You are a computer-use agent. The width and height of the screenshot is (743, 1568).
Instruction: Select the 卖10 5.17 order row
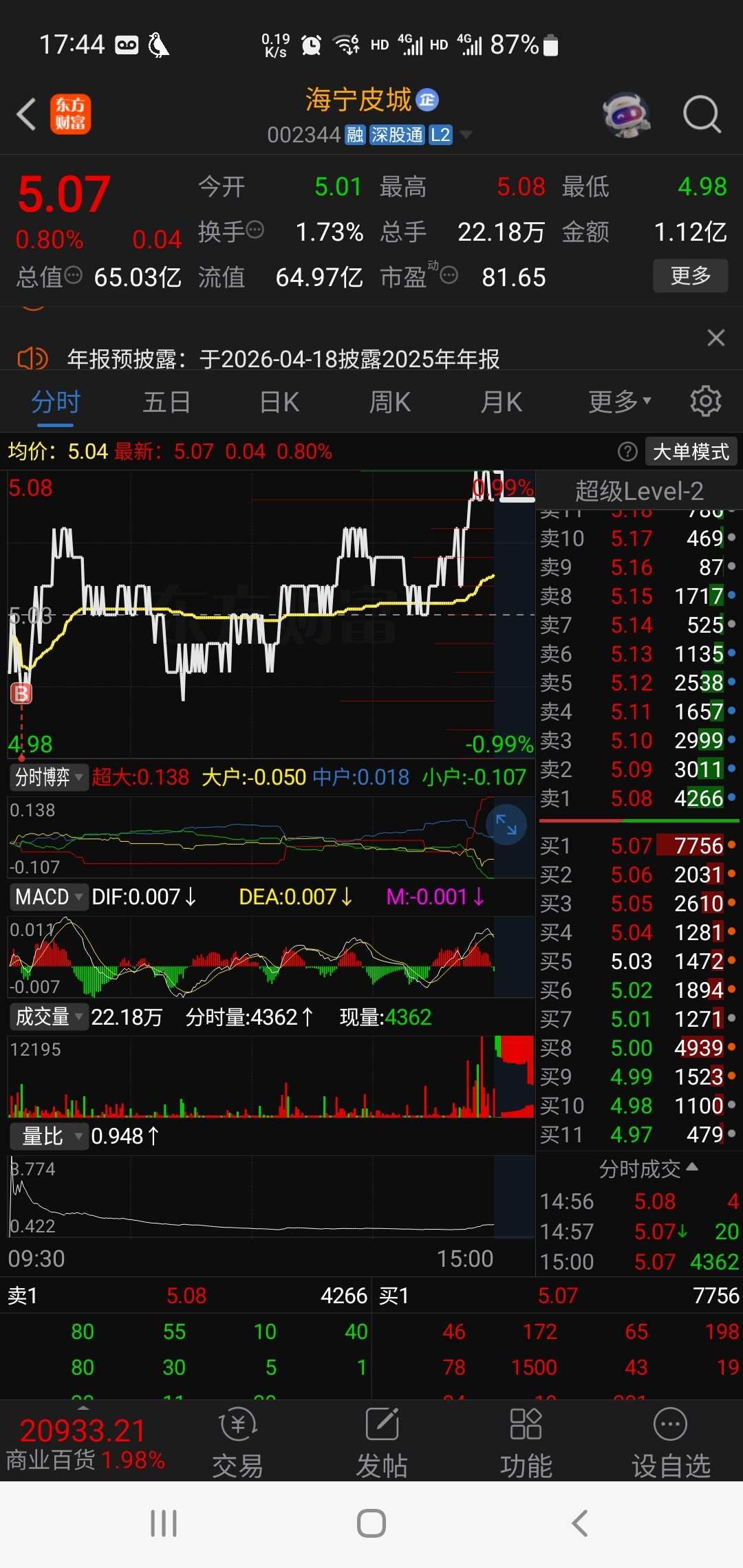pos(638,538)
